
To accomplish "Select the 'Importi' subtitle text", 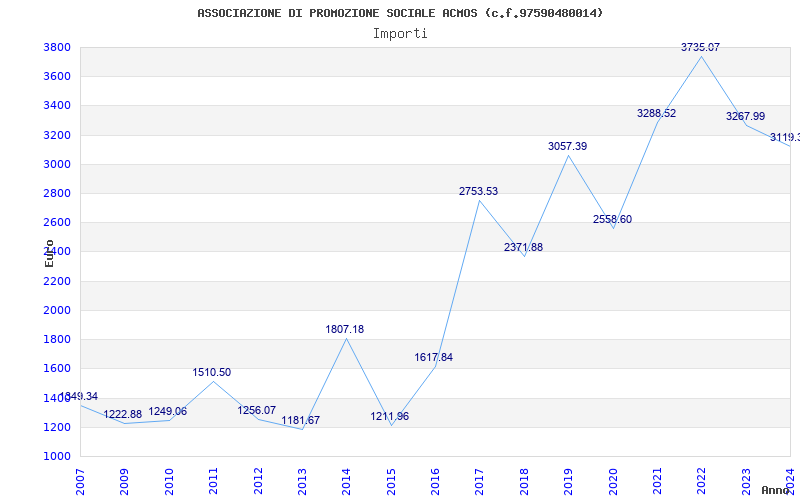I will 400,34.
